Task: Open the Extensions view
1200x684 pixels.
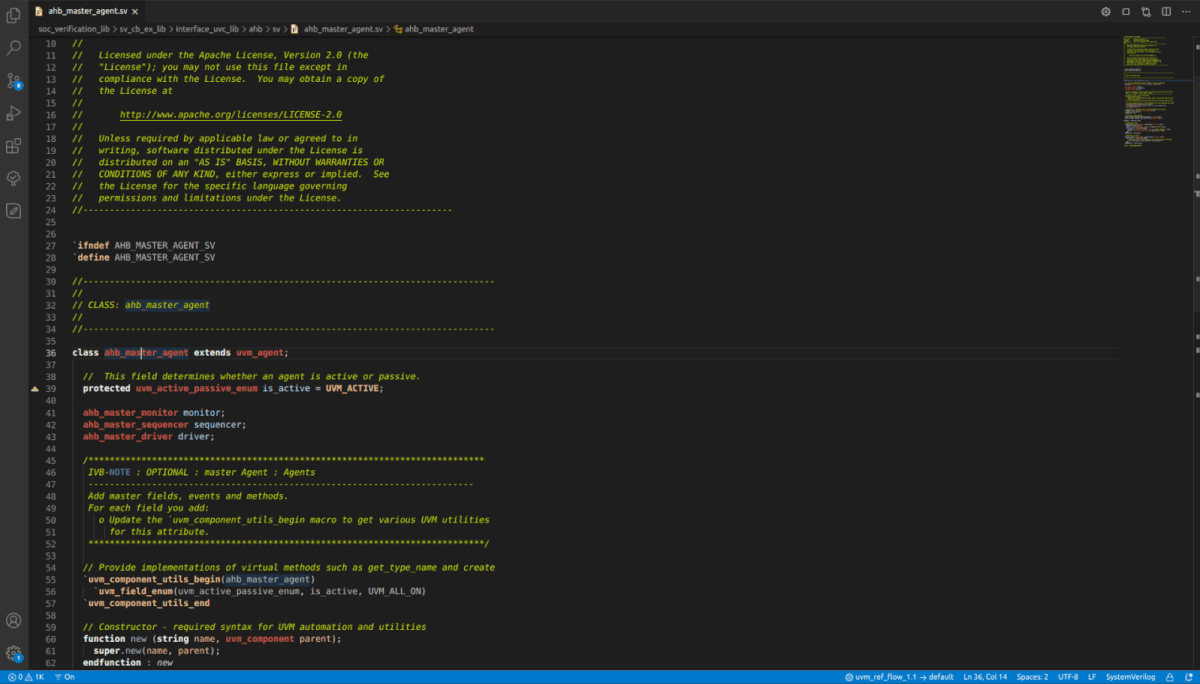Action: (x=14, y=146)
